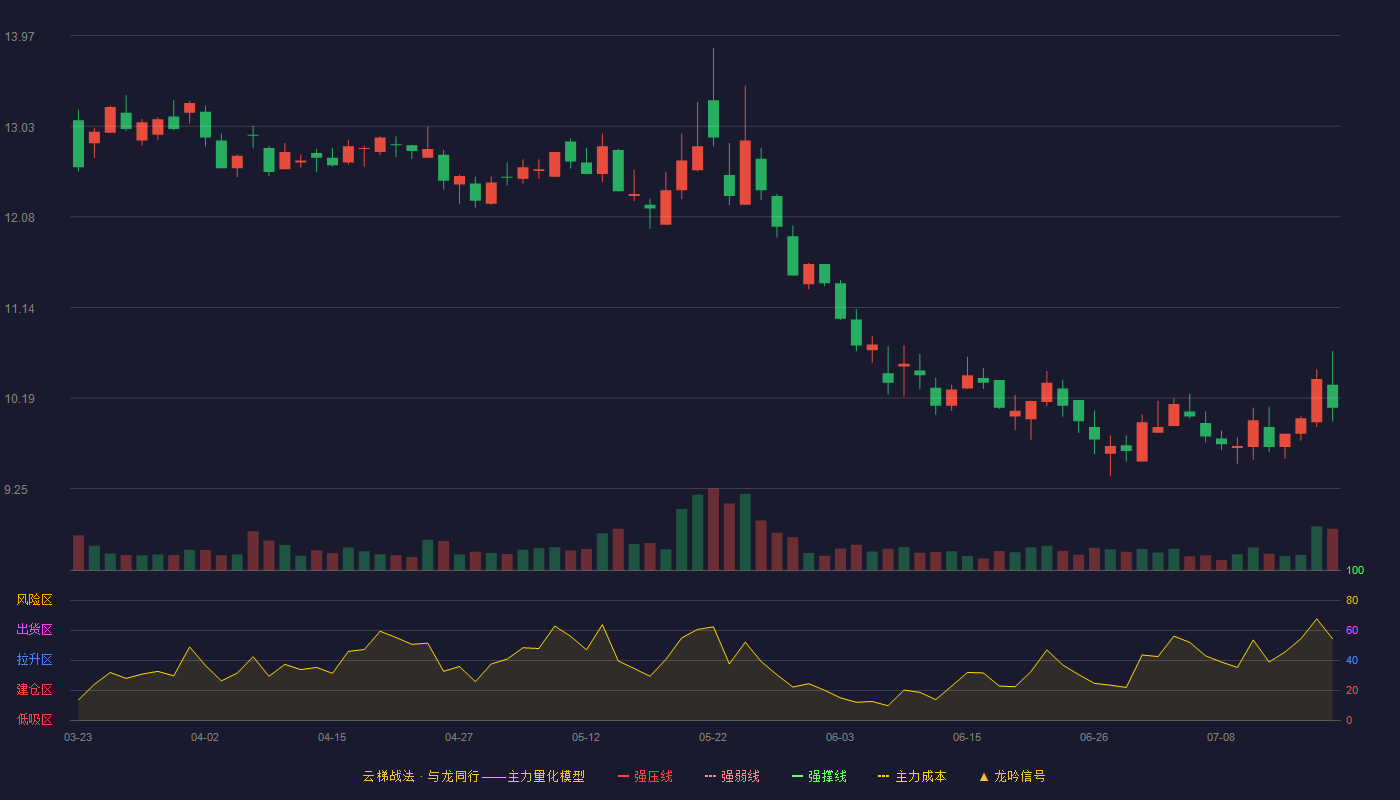This screenshot has height=800, width=1400.
Task: Click the 13.97 price axis label
Action: pos(19,37)
